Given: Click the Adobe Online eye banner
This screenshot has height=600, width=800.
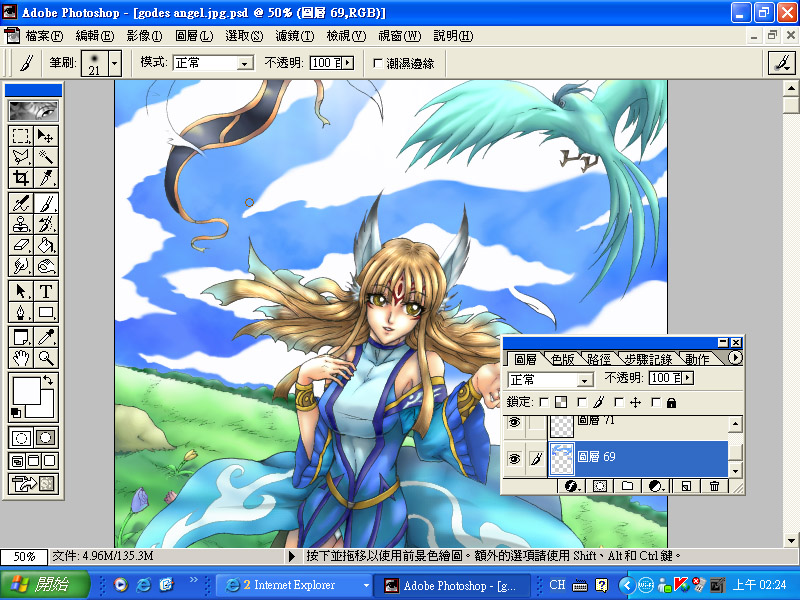Looking at the screenshot, I should tap(34, 111).
